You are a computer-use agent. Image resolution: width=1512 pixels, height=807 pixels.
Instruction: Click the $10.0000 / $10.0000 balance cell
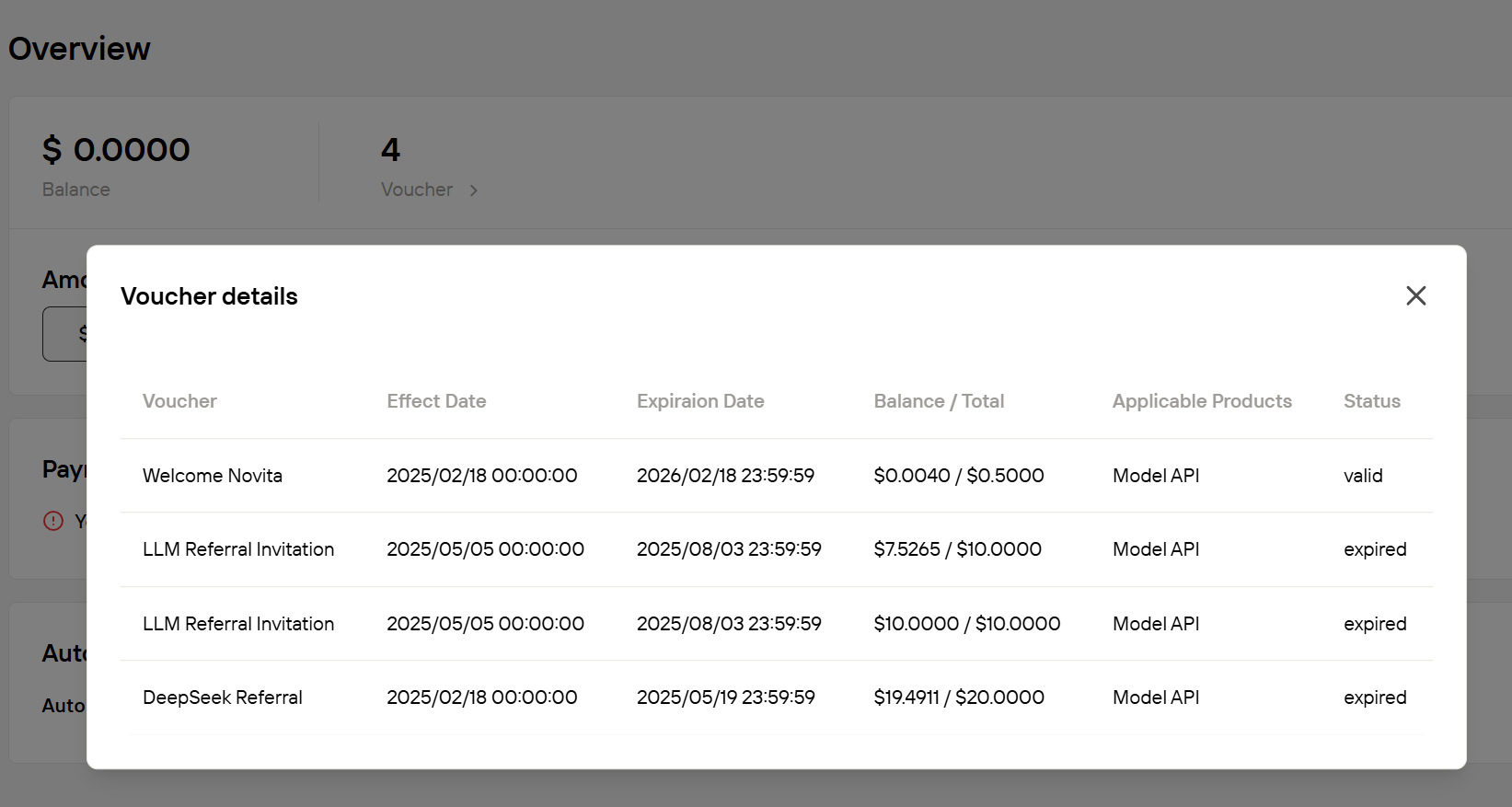966,624
